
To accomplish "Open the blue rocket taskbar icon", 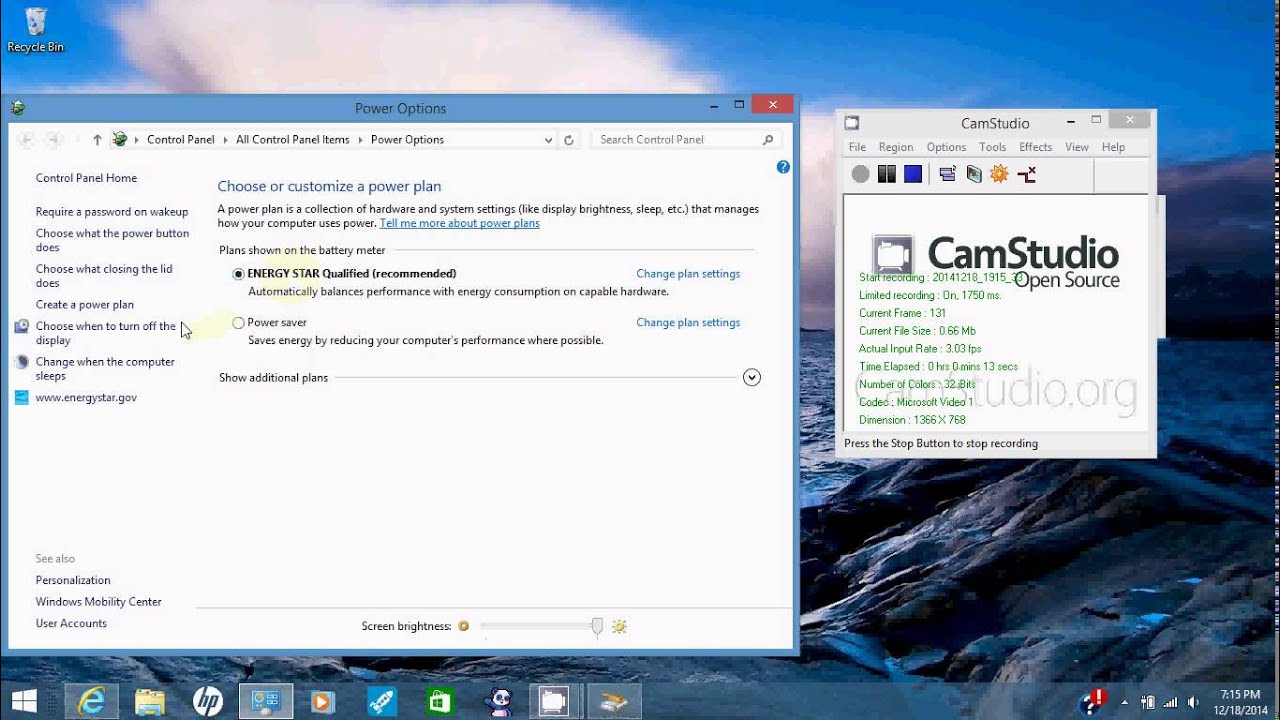I will [x=381, y=702].
